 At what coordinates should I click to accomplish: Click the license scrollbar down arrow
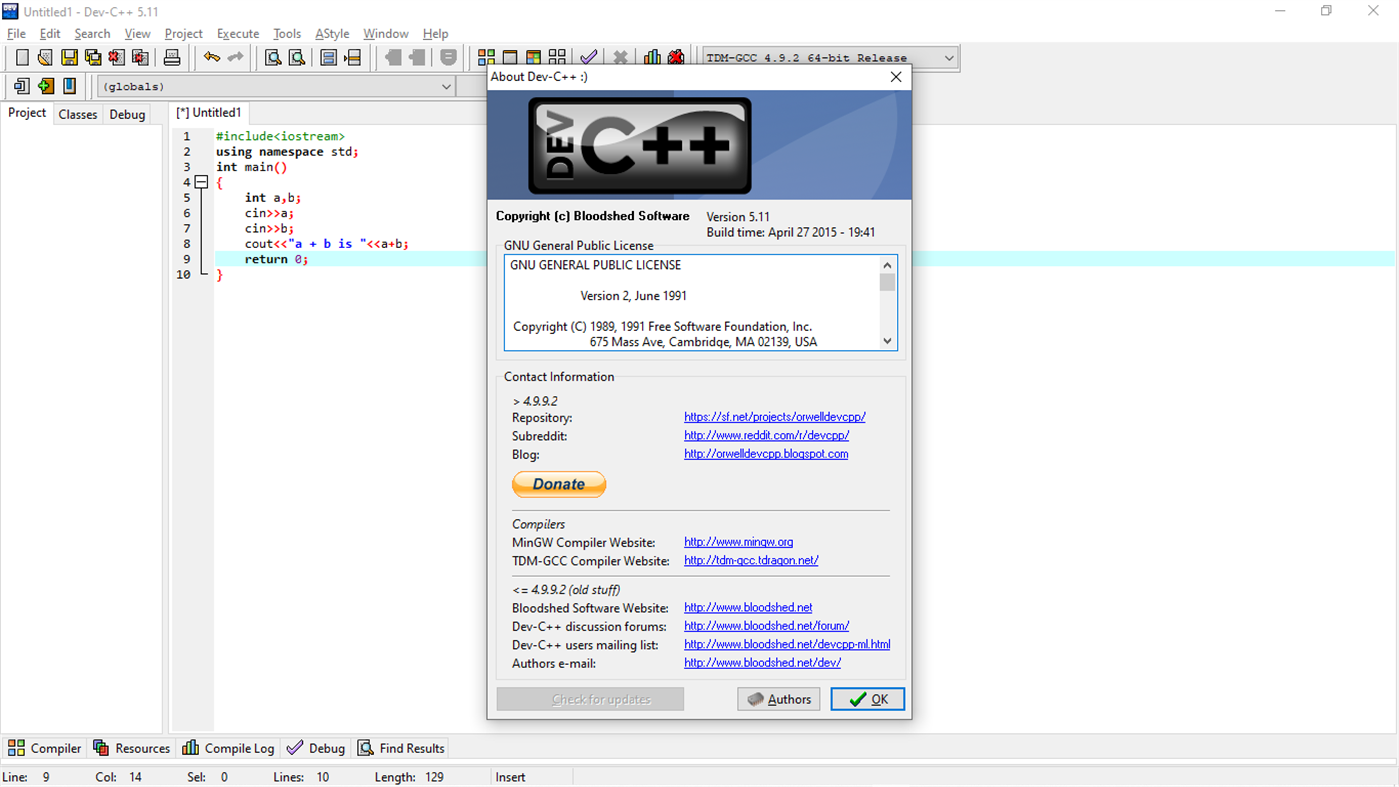(887, 341)
